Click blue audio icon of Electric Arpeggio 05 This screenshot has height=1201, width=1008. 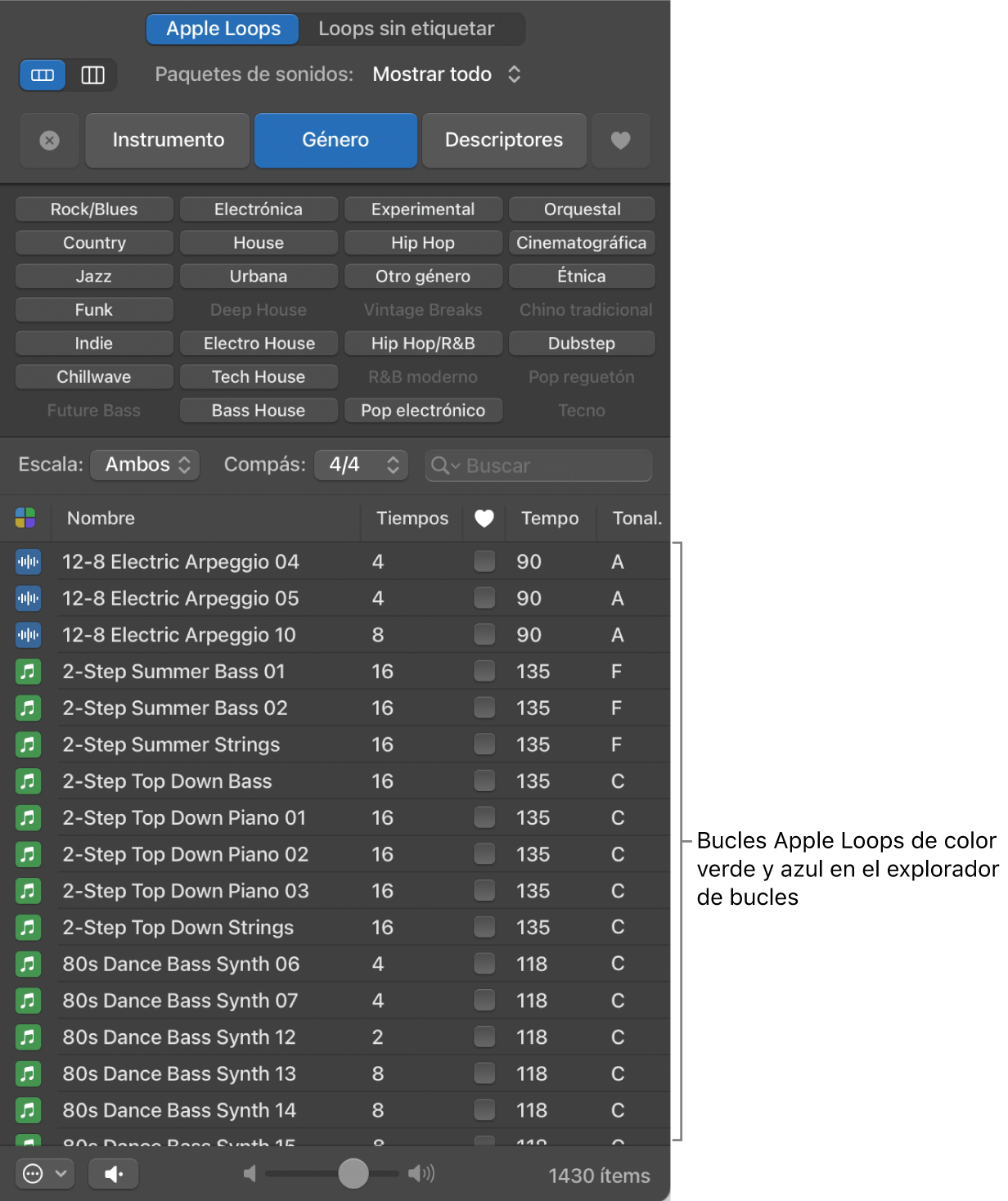tap(29, 598)
